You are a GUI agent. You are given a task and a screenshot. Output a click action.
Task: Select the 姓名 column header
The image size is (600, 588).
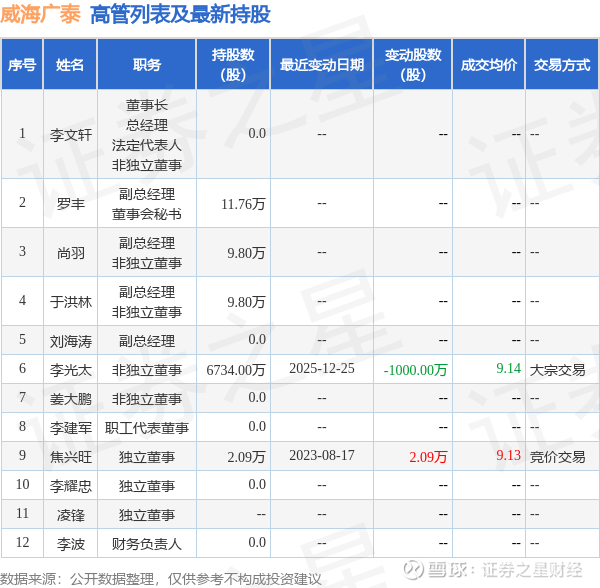pyautogui.click(x=70, y=65)
